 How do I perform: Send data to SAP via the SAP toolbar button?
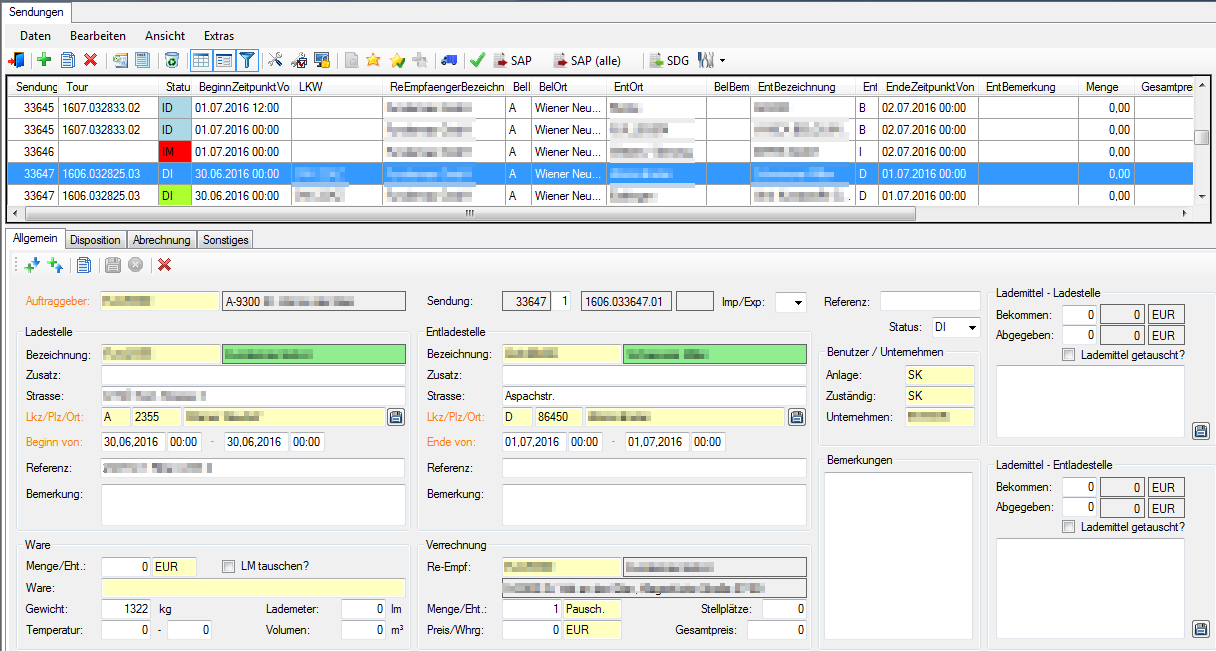coord(512,60)
